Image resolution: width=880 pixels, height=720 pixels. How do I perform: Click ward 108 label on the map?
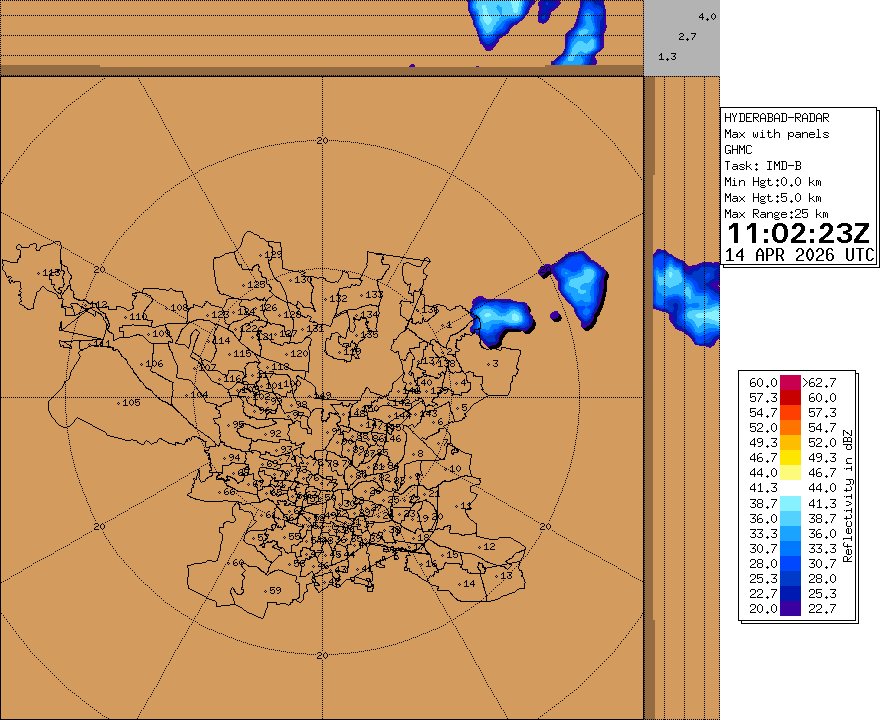click(x=179, y=308)
